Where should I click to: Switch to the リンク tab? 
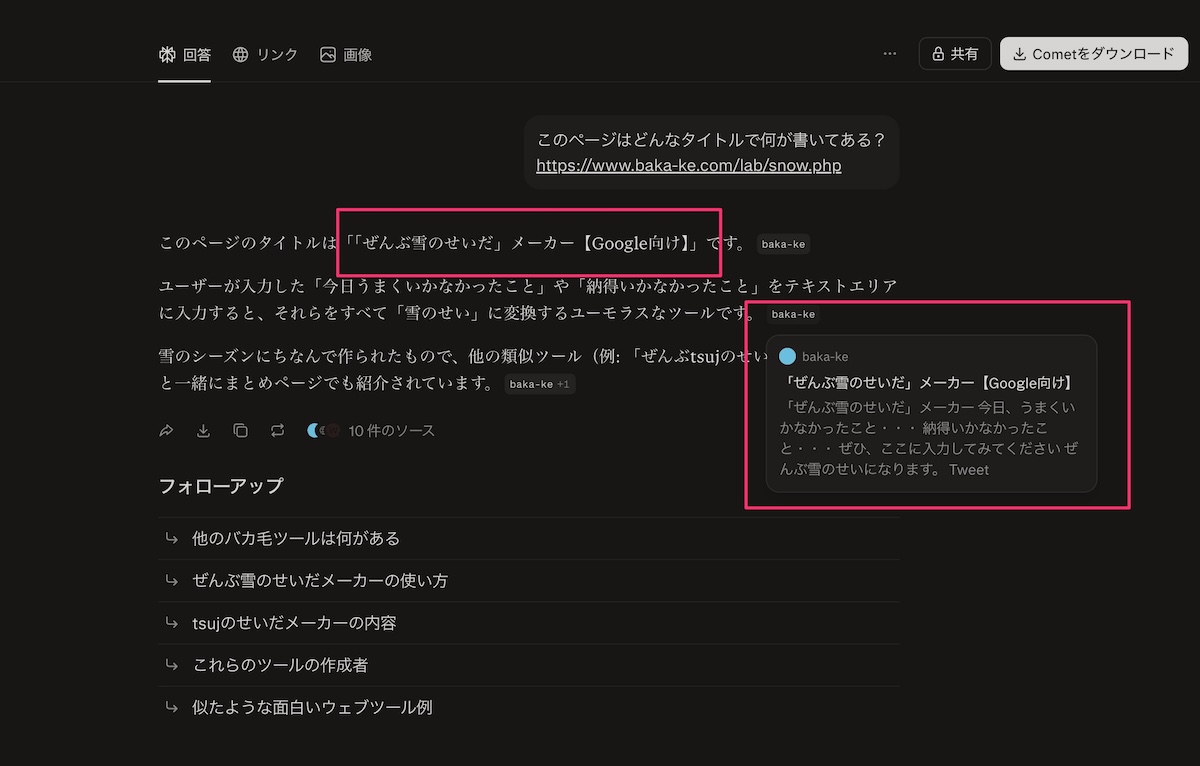click(x=265, y=55)
